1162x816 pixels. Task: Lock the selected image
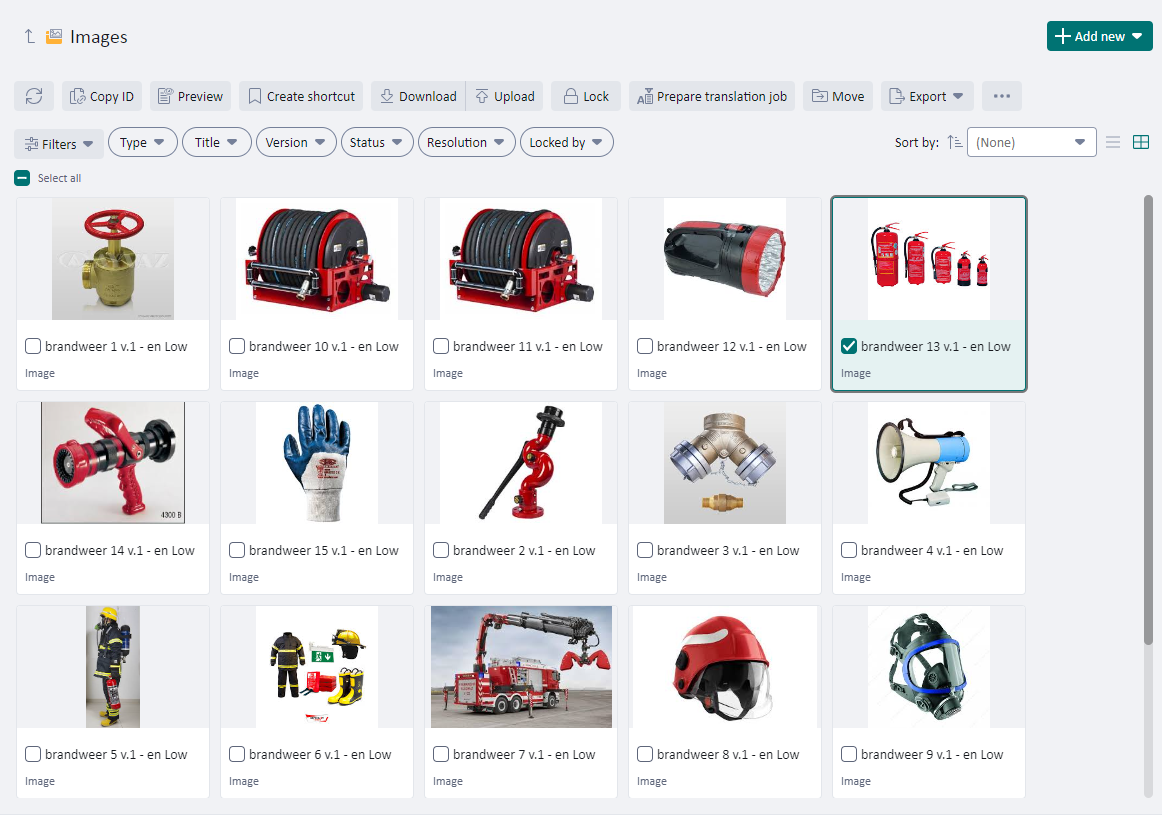(x=586, y=96)
